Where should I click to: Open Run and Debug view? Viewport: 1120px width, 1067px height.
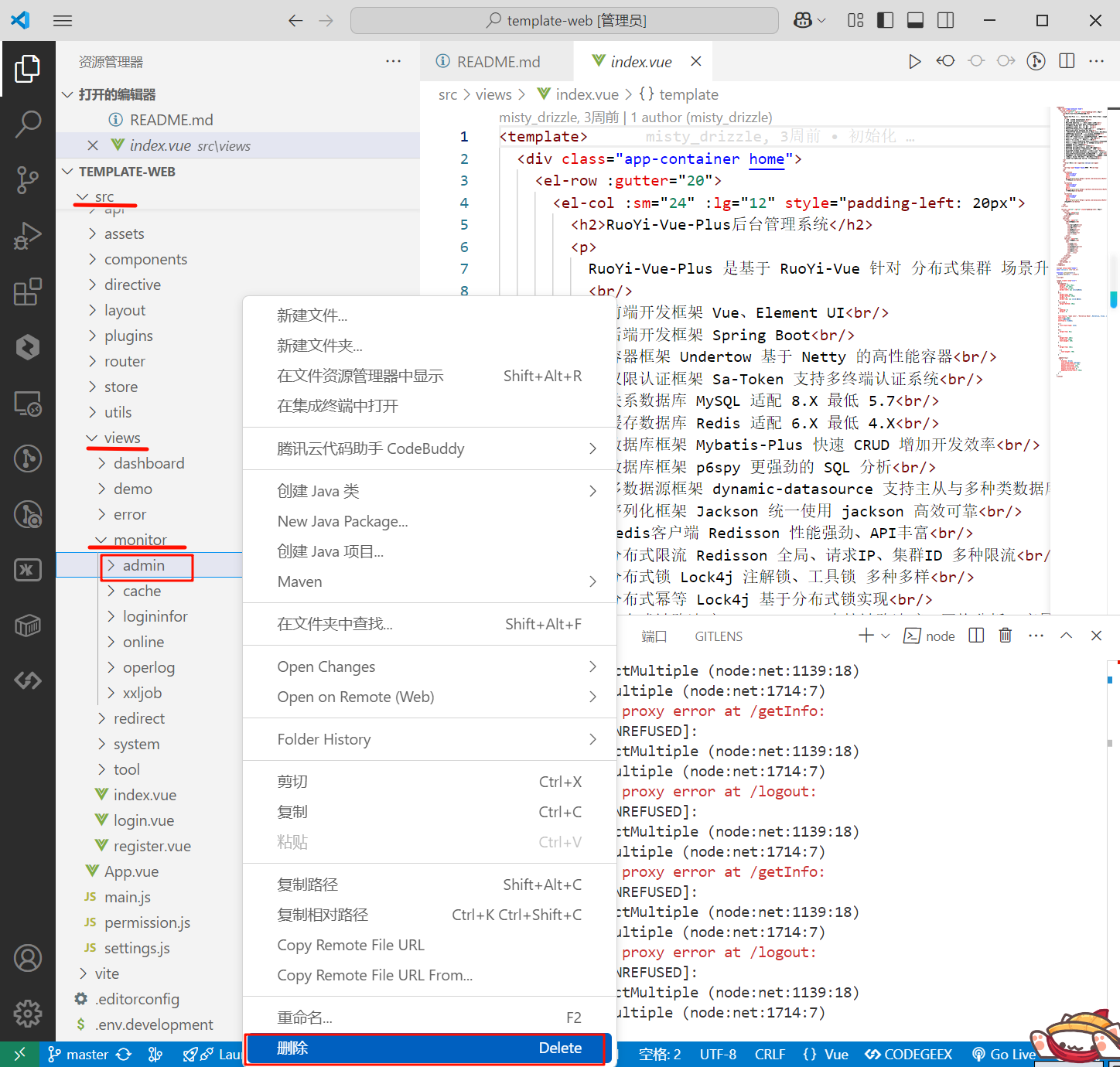27,236
